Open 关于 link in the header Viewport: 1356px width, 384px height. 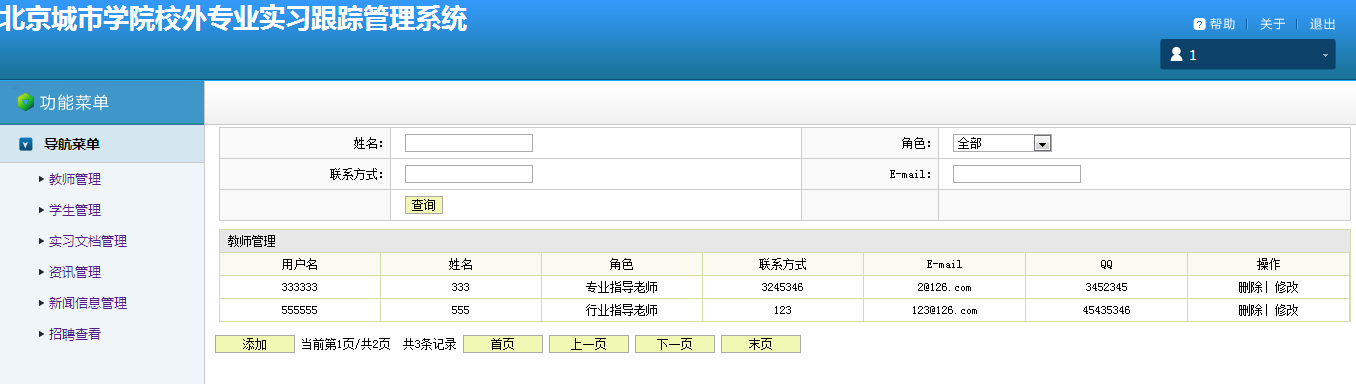tap(1272, 24)
